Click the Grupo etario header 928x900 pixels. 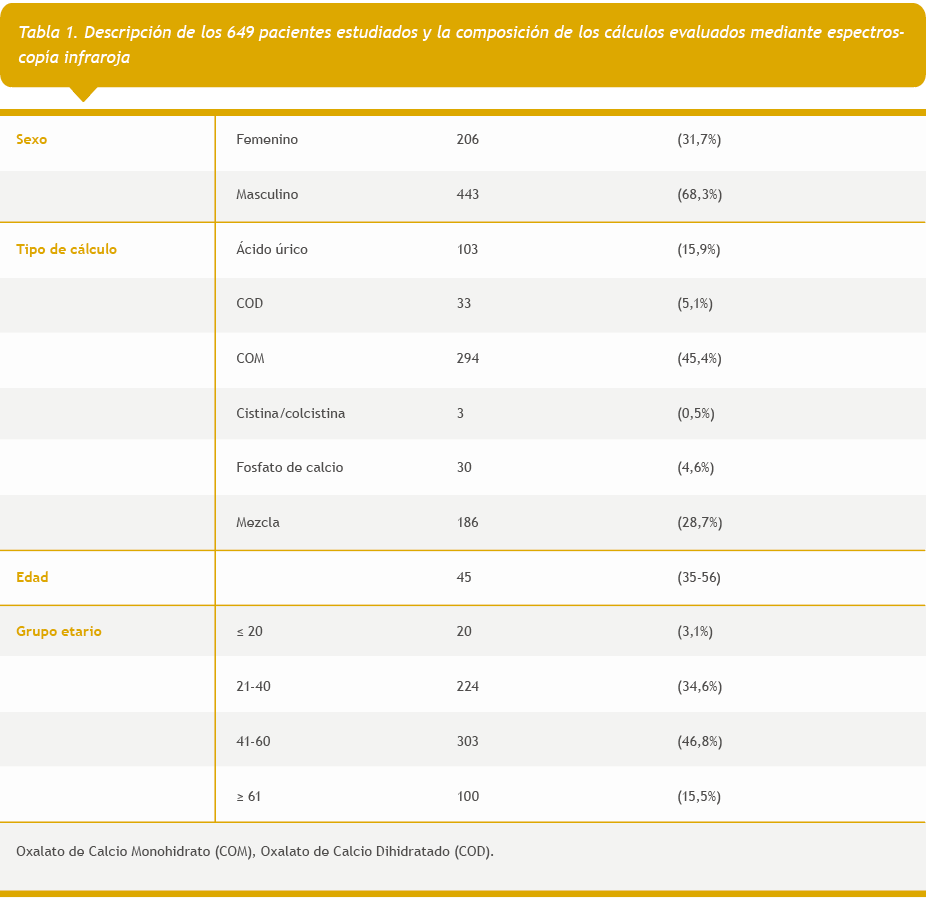(59, 632)
